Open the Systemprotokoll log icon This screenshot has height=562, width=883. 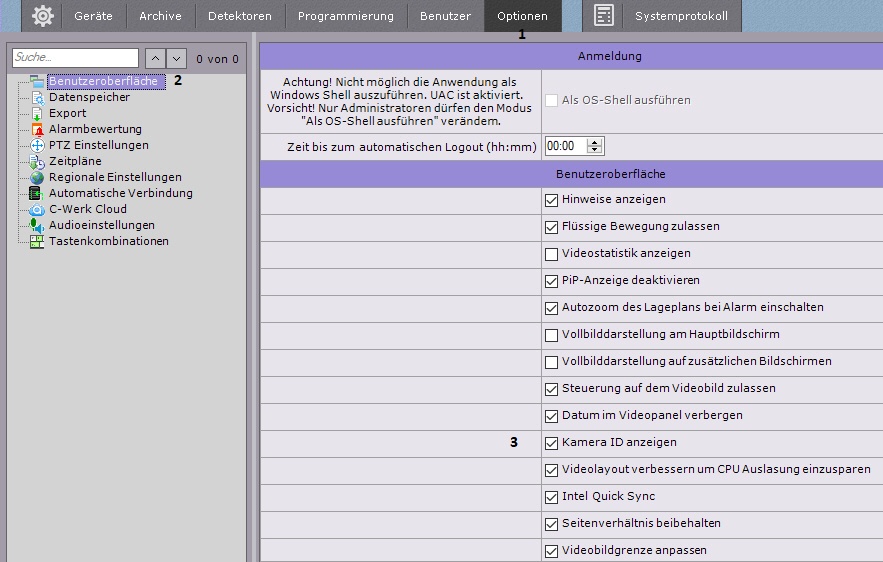coord(603,16)
